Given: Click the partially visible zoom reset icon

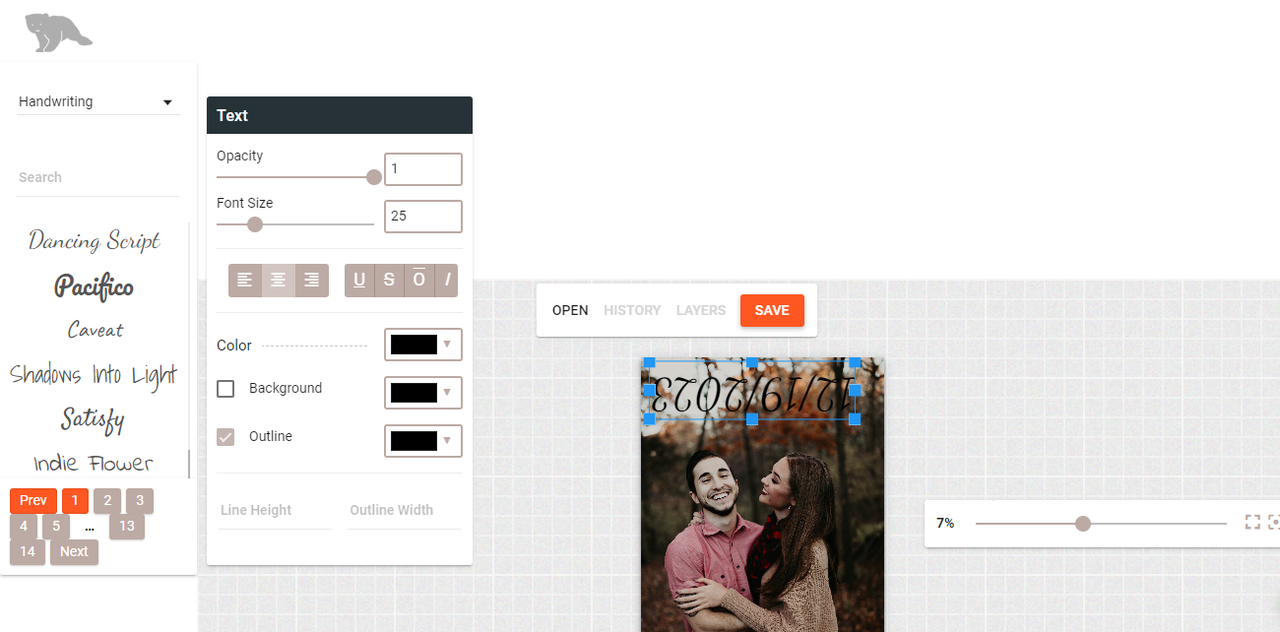Looking at the screenshot, I should [x=1274, y=522].
